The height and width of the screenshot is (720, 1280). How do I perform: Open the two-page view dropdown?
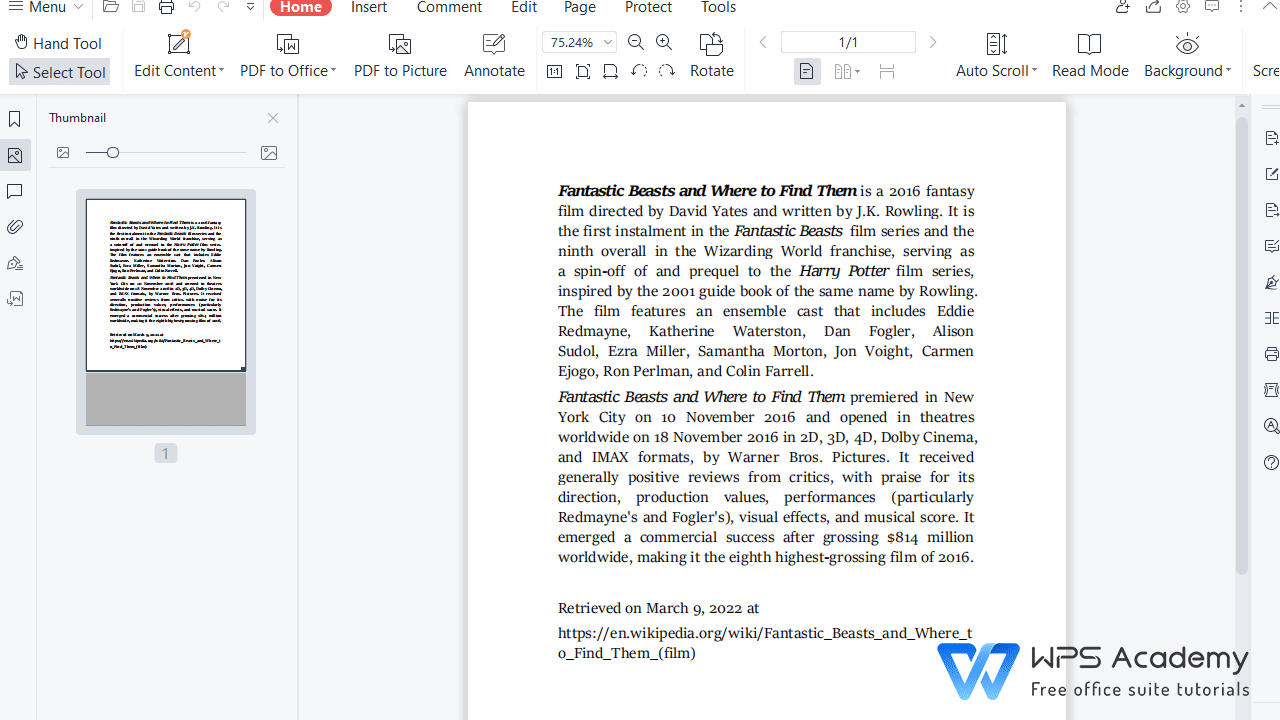pyautogui.click(x=847, y=71)
